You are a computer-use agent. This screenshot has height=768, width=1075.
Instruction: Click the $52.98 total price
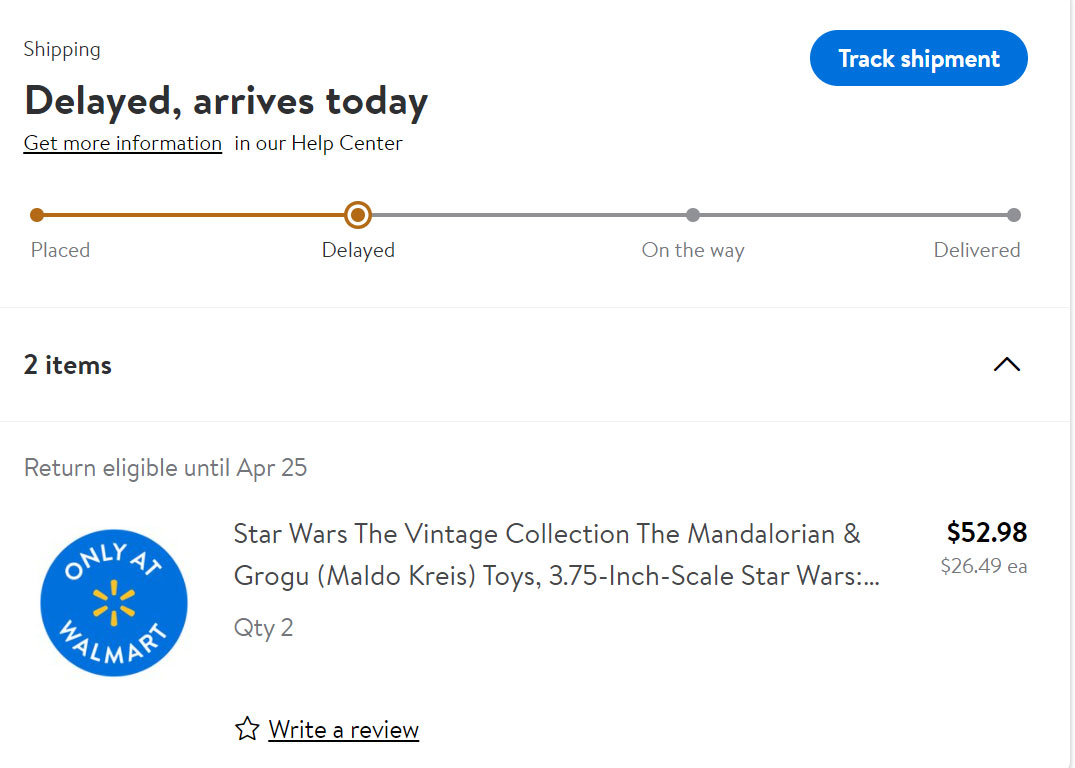pos(986,532)
